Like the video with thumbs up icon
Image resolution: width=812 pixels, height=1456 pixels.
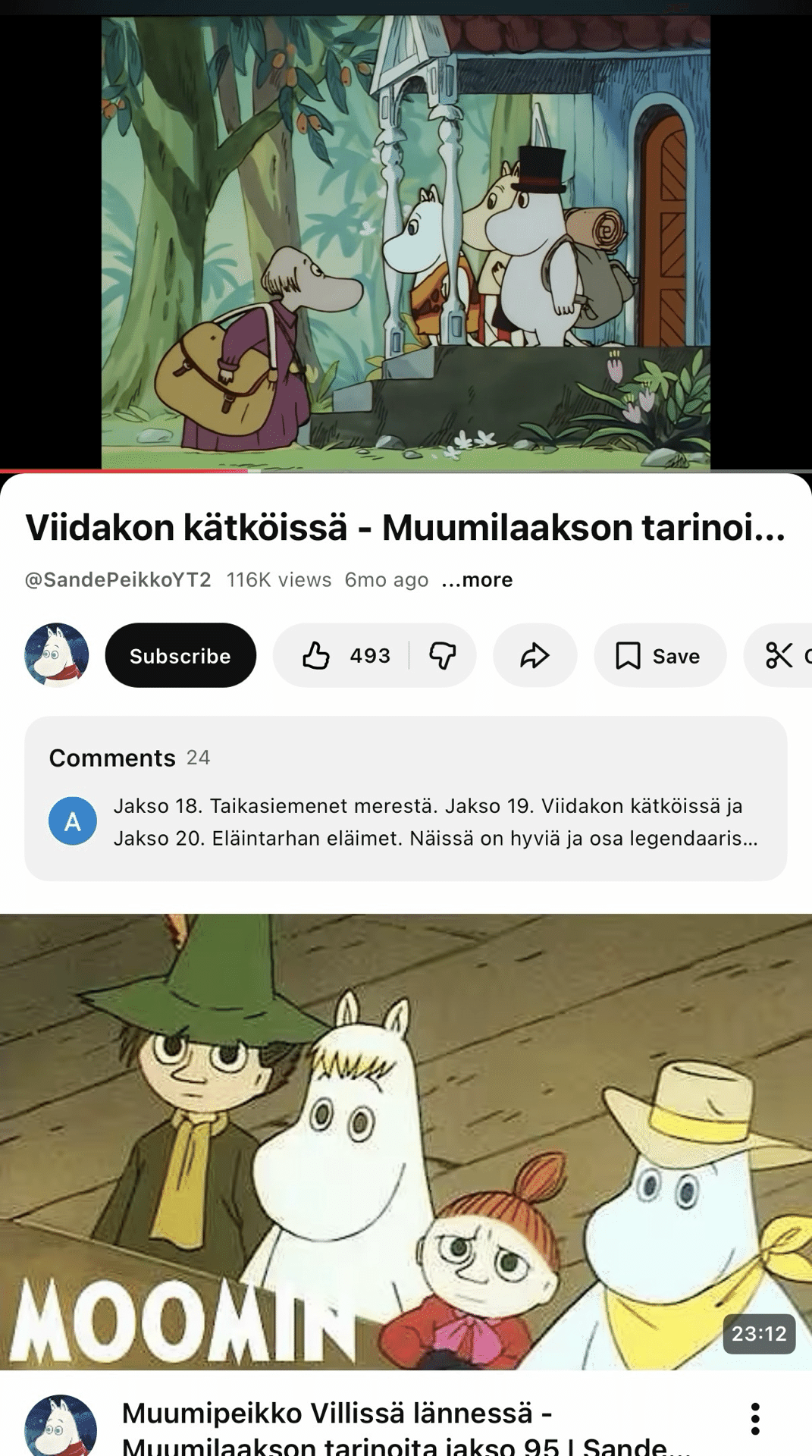316,655
